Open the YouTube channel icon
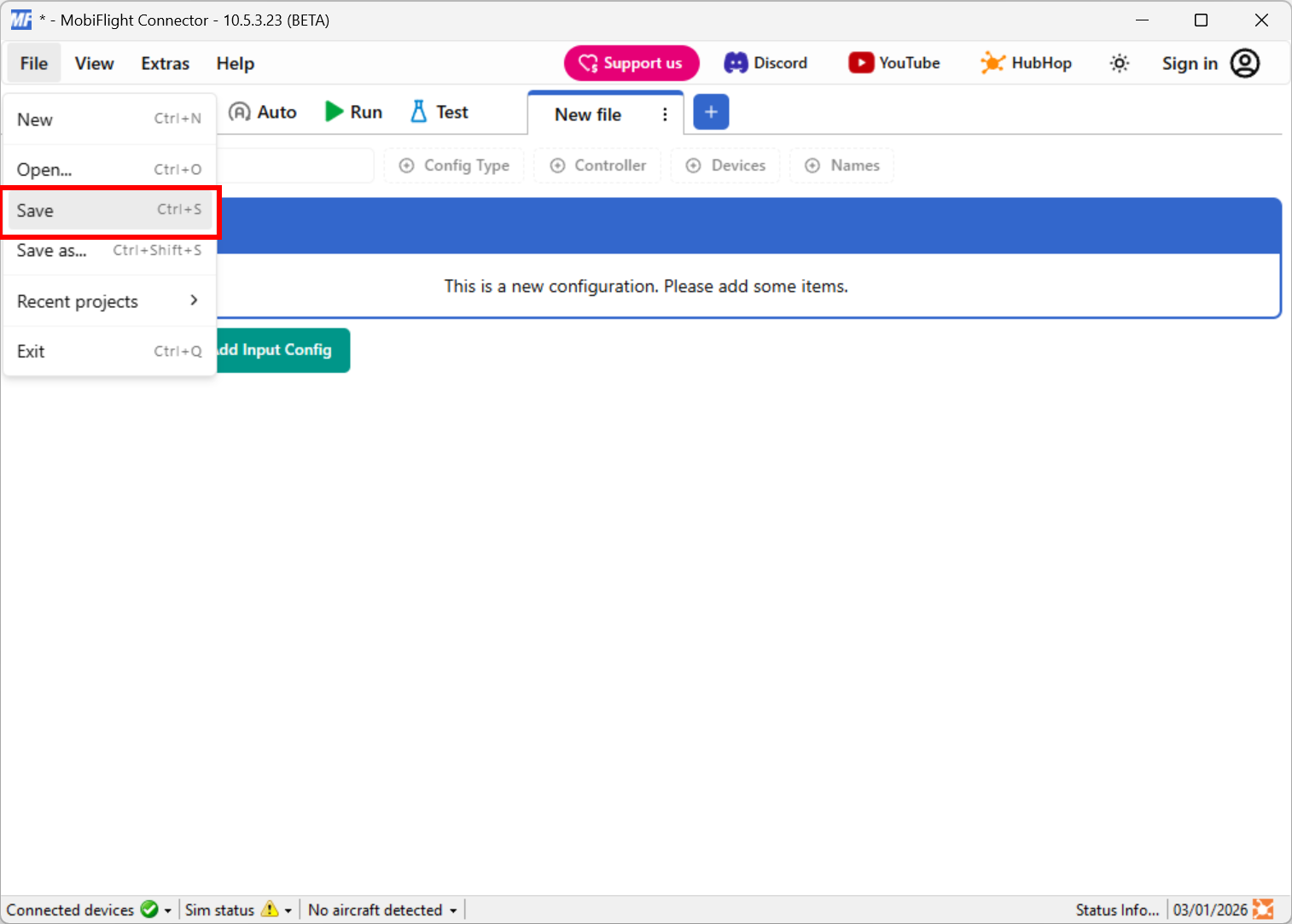The image size is (1292, 924). [x=860, y=62]
